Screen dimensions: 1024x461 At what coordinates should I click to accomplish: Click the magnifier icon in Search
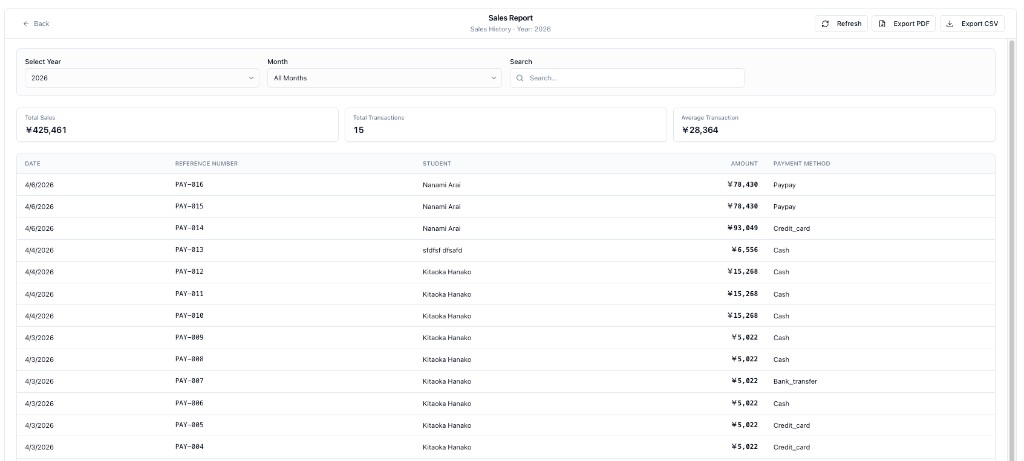pyautogui.click(x=520, y=78)
